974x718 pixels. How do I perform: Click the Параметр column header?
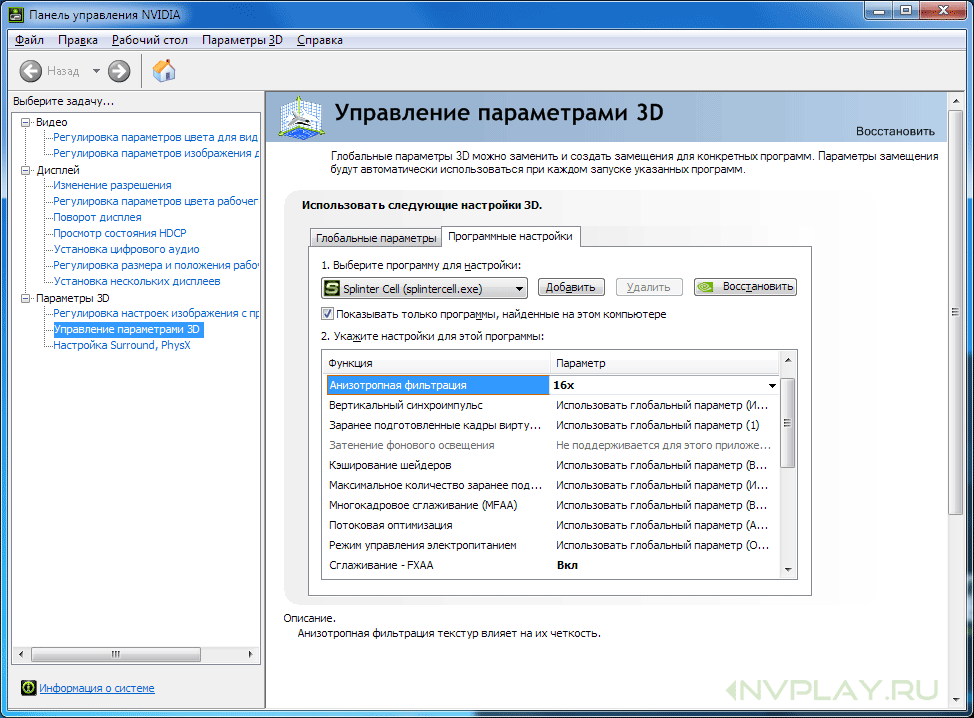pos(664,363)
